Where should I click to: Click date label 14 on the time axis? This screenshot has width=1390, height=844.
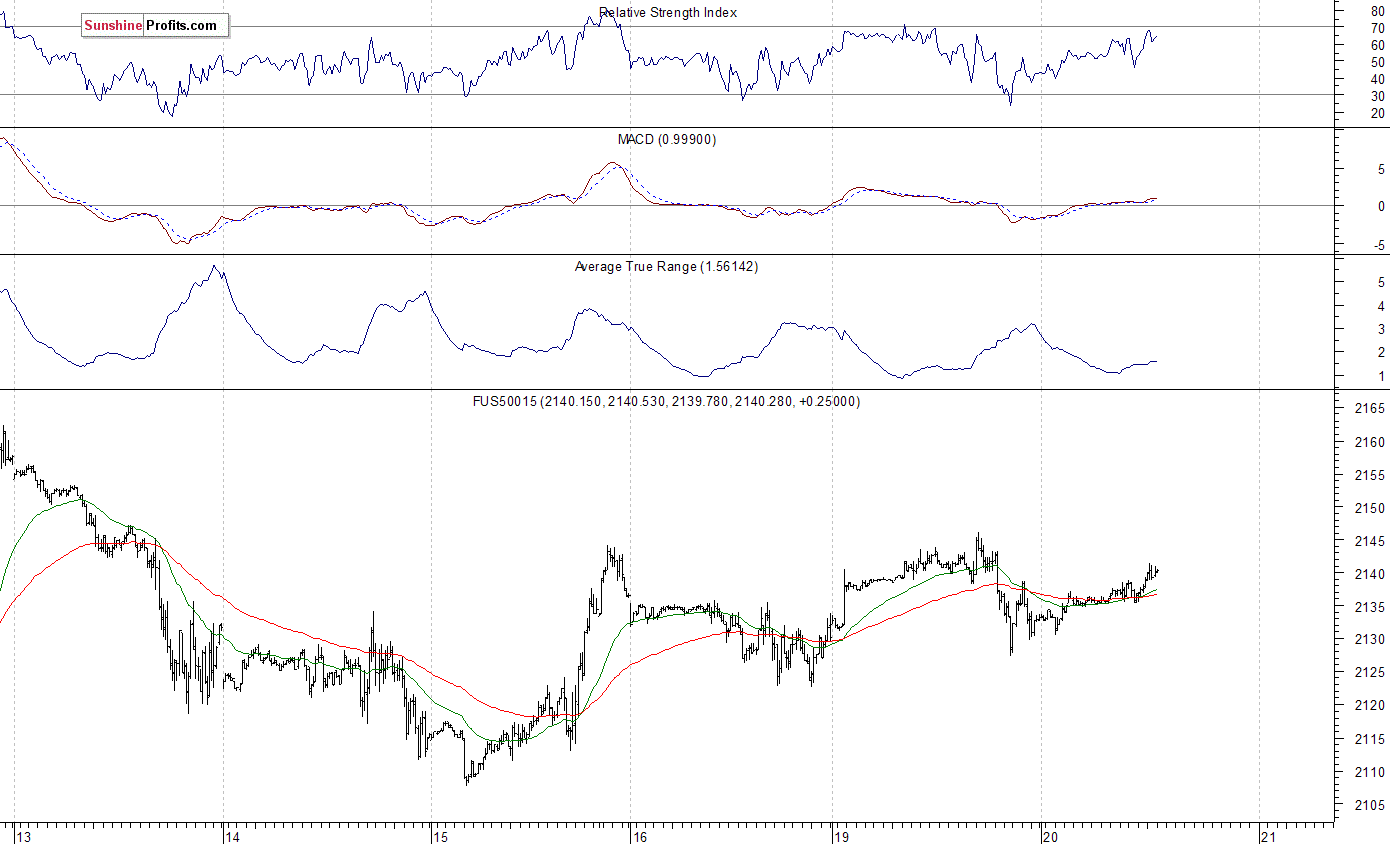(232, 836)
